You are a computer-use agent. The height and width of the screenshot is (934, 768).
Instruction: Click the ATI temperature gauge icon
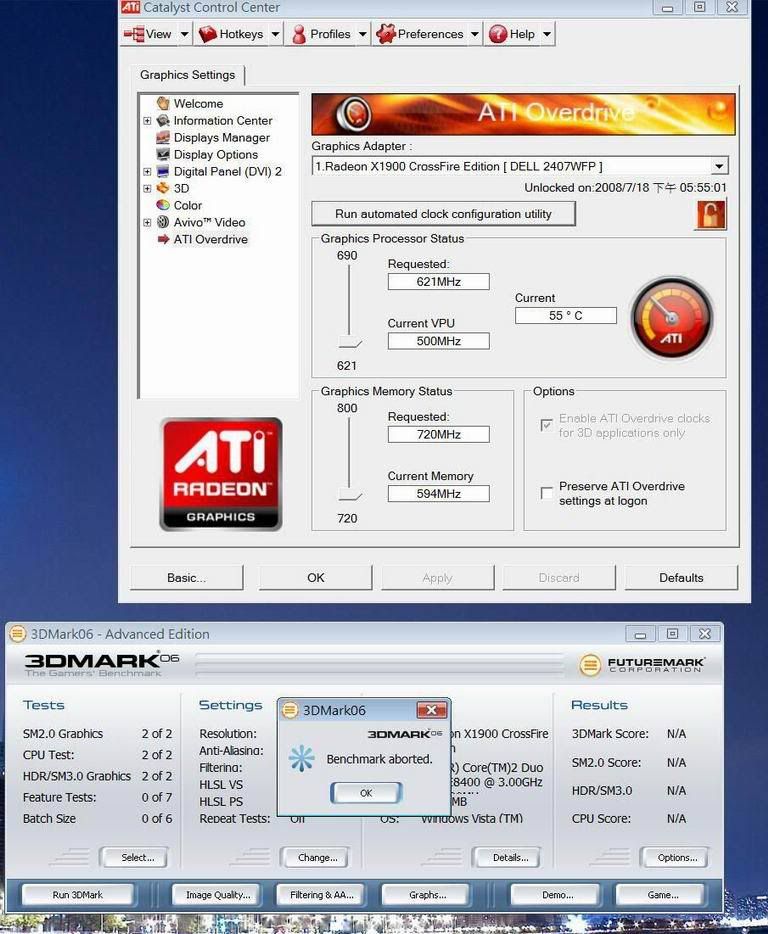click(671, 318)
